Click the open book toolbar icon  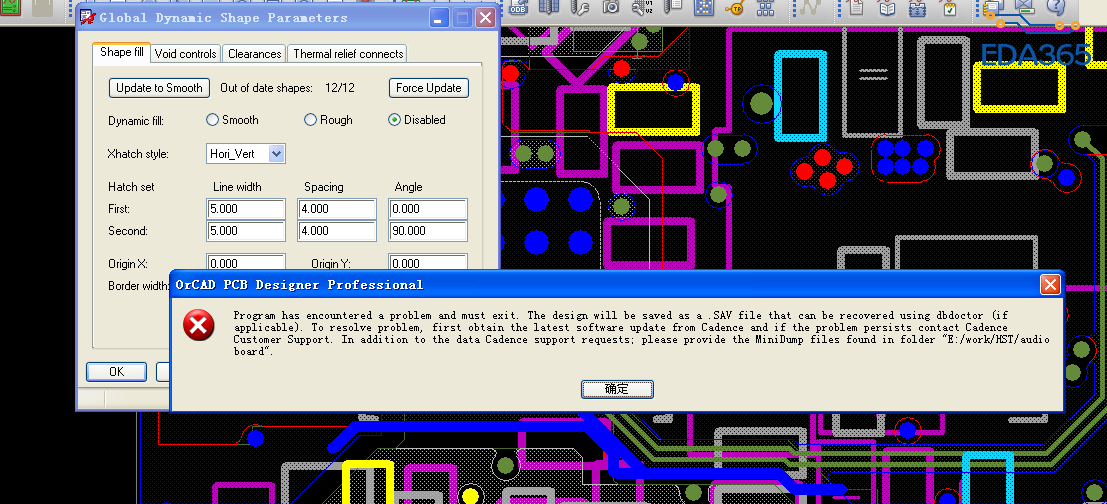pos(887,8)
